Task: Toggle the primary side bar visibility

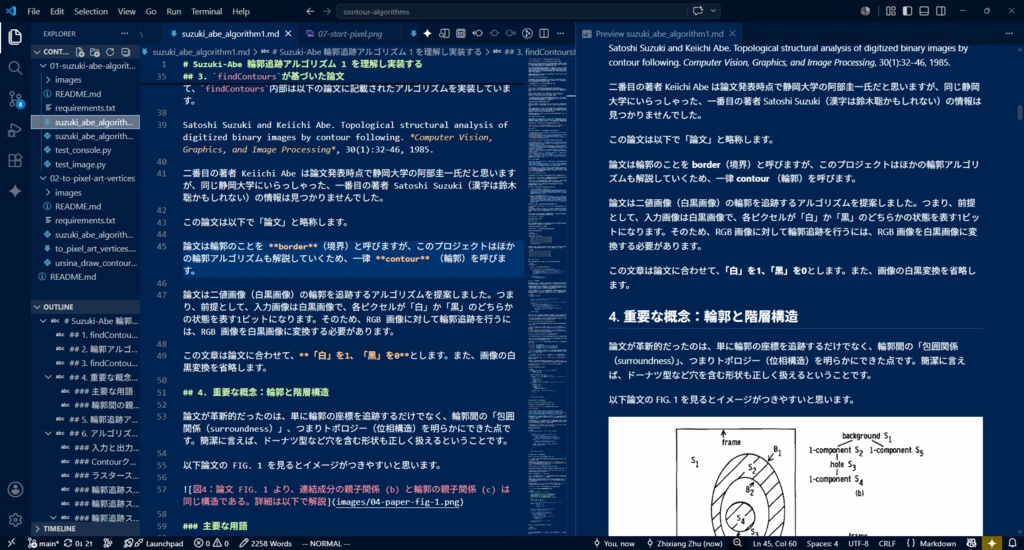Action: [x=908, y=11]
